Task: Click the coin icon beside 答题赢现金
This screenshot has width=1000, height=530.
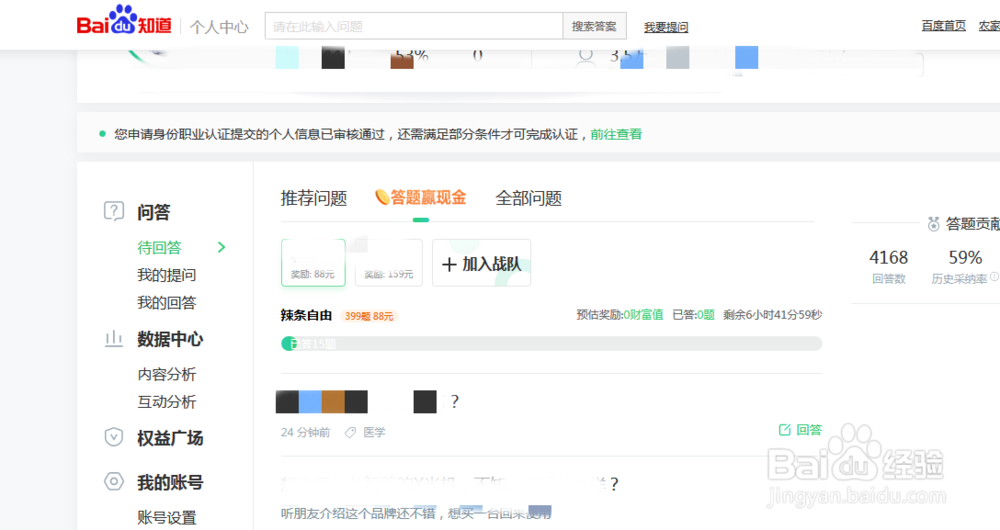Action: [382, 197]
